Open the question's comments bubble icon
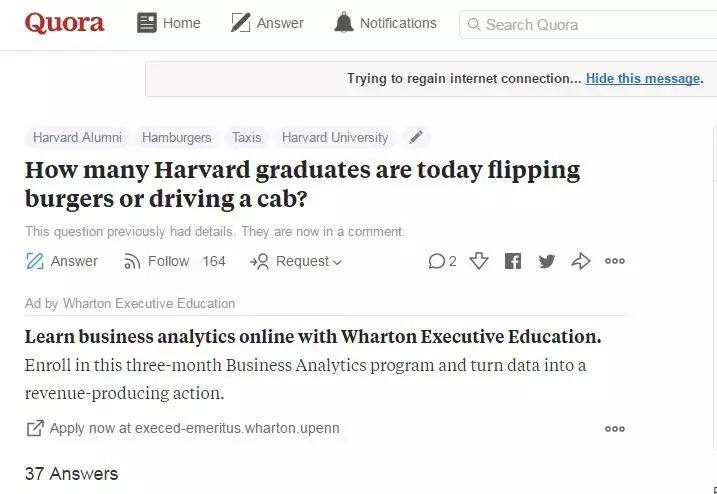 click(x=437, y=261)
